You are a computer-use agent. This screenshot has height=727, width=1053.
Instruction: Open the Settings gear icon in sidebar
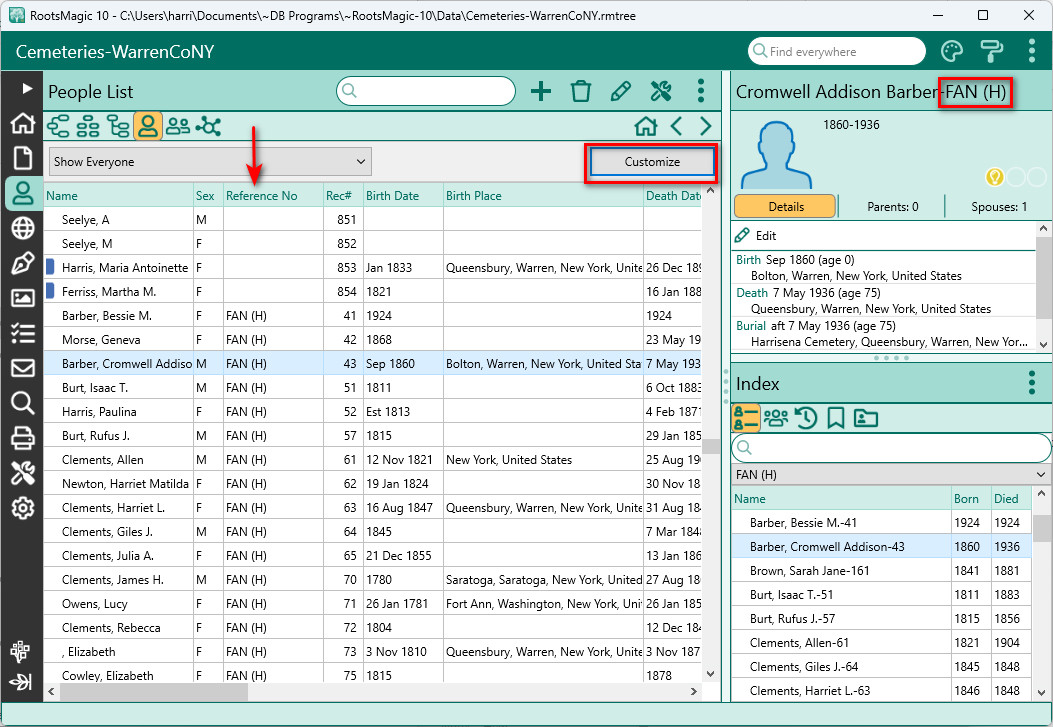23,508
